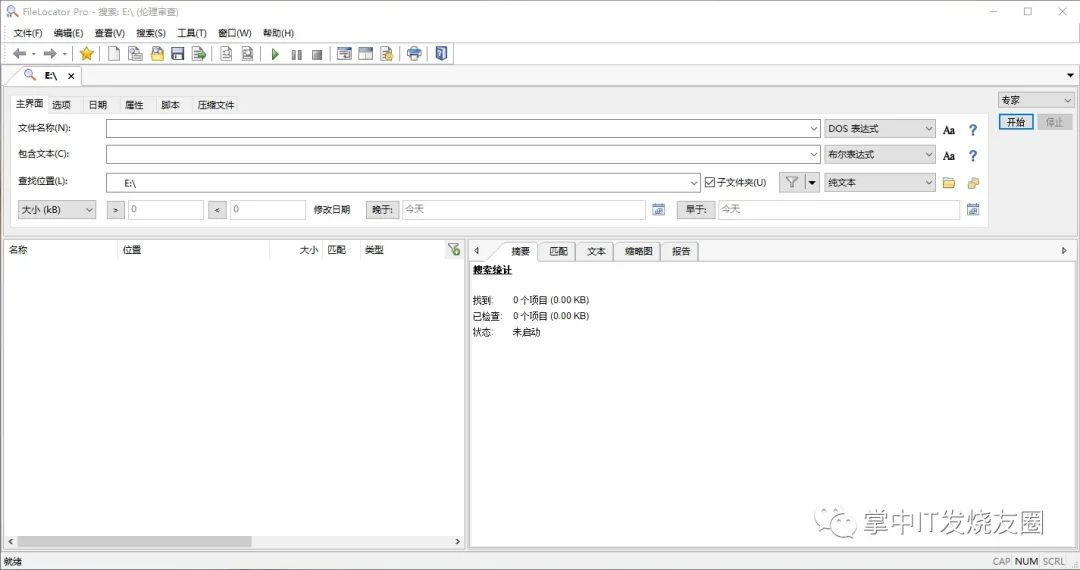Sort by the 名称 column header
The image size is (1080, 570).
(61, 250)
